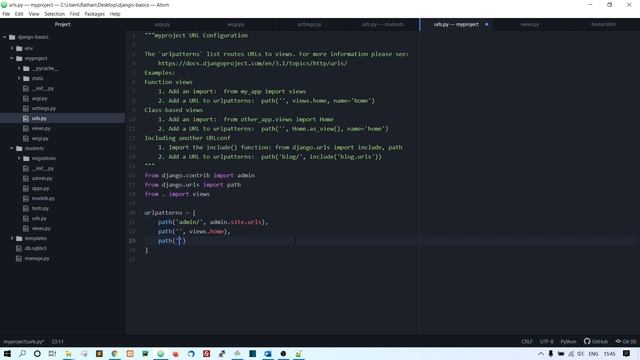
Task: Switch to home.html tab
Action: coord(603,24)
